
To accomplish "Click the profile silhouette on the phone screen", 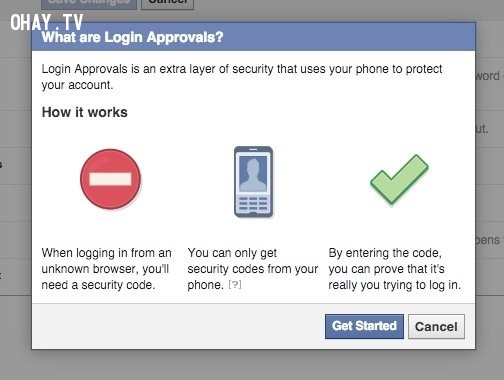I will pos(253,175).
